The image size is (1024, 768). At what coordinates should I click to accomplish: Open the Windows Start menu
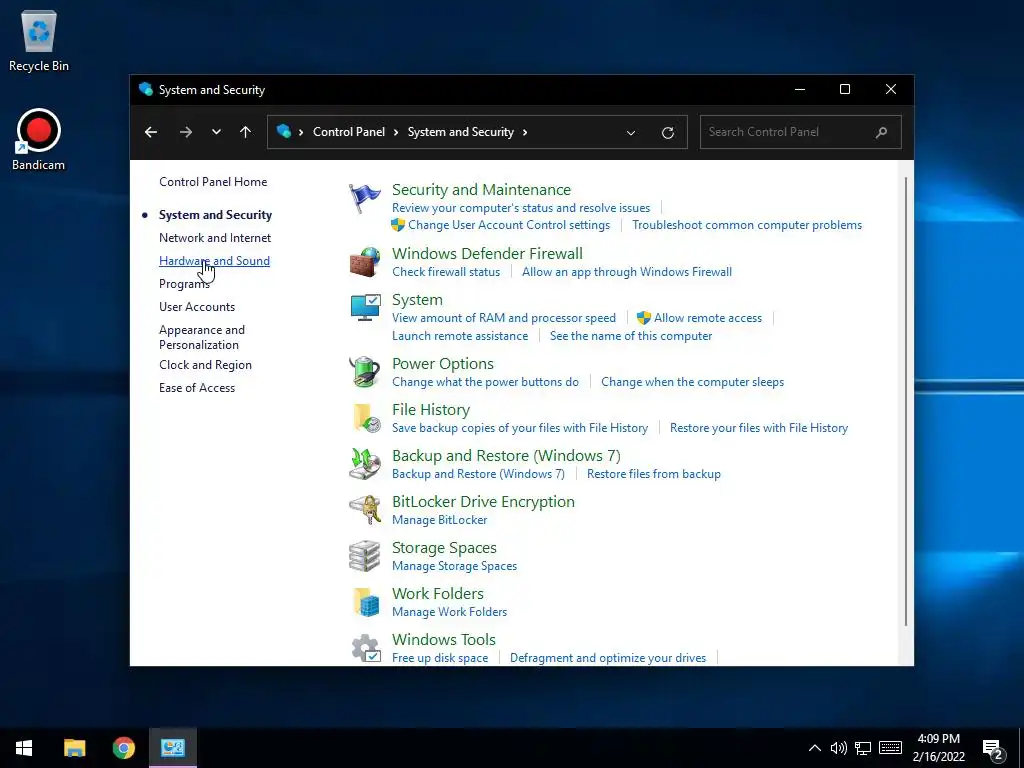(x=24, y=748)
